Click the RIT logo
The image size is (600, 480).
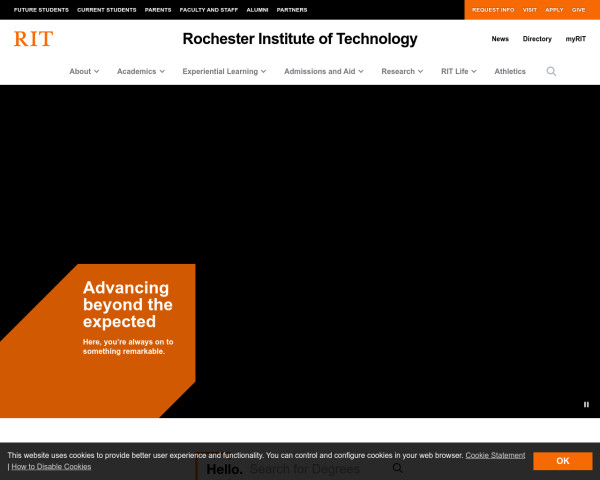click(x=33, y=39)
